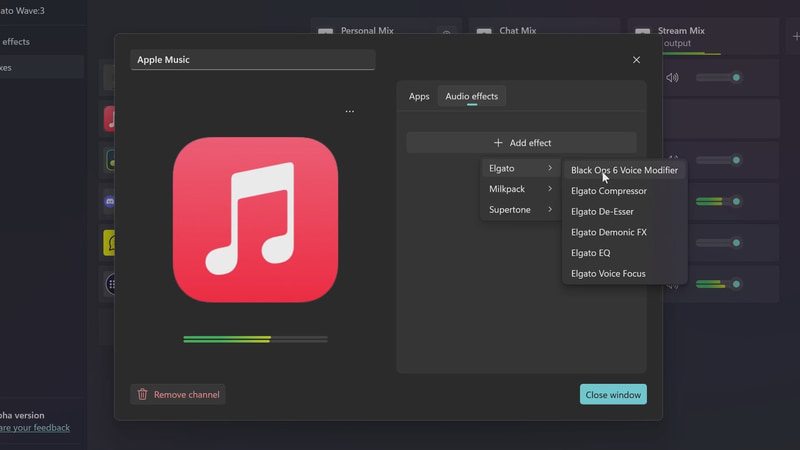Click the green channel icon behind dialog

click(110, 160)
